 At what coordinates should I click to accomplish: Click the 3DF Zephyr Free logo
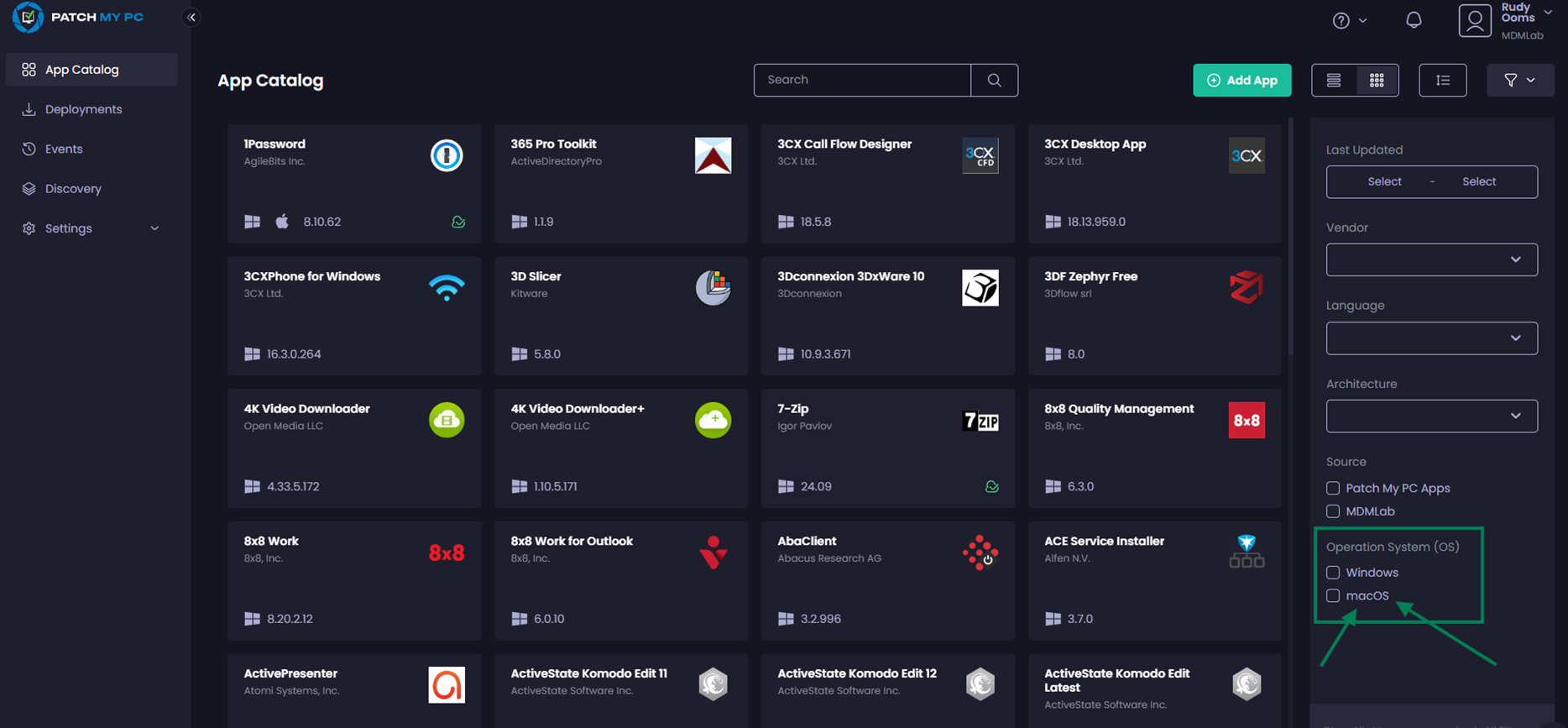[x=1247, y=287]
